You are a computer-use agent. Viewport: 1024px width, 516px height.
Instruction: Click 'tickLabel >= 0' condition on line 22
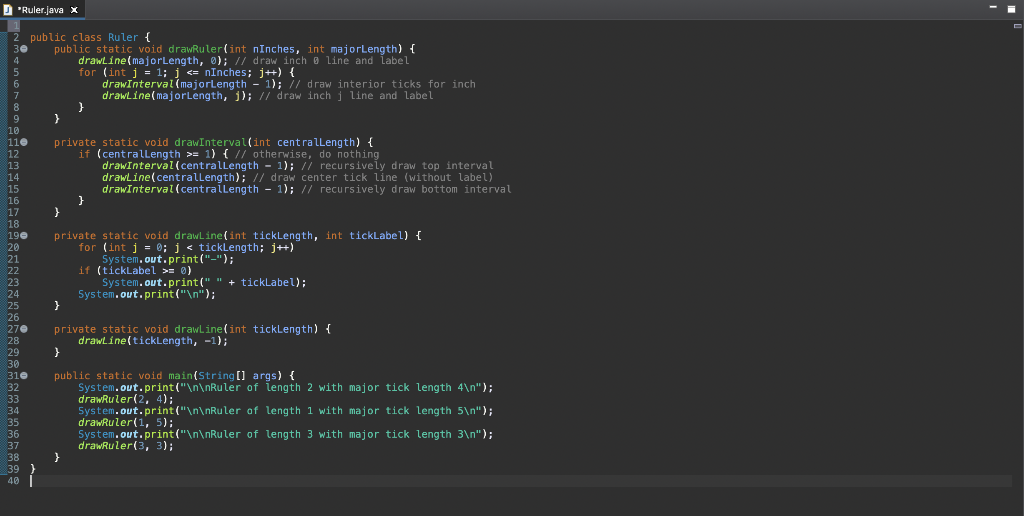pyautogui.click(x=144, y=271)
